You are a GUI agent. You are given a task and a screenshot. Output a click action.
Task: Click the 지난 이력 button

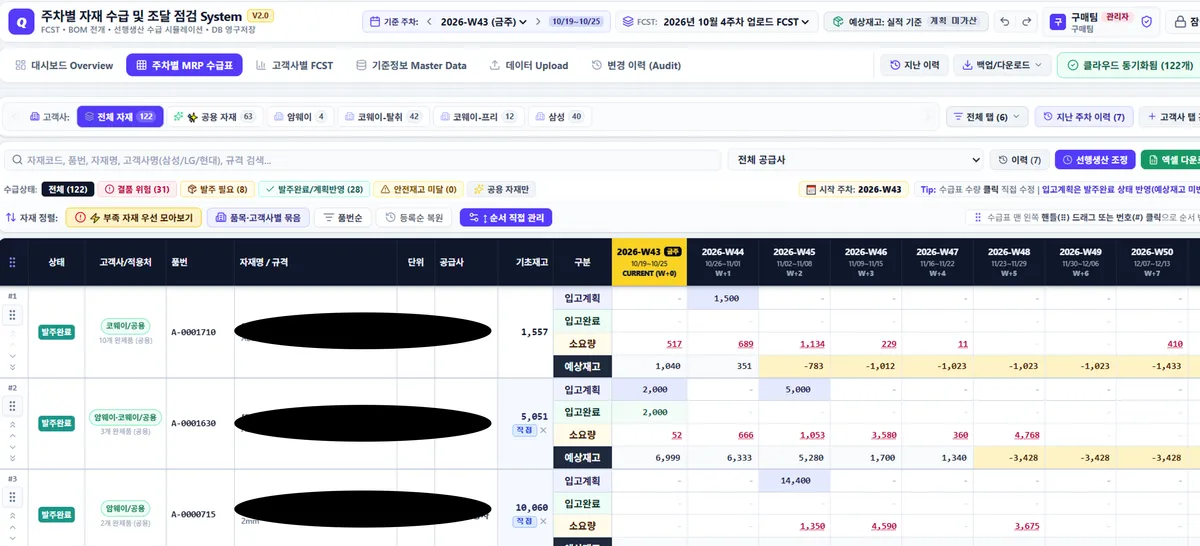[x=914, y=65]
